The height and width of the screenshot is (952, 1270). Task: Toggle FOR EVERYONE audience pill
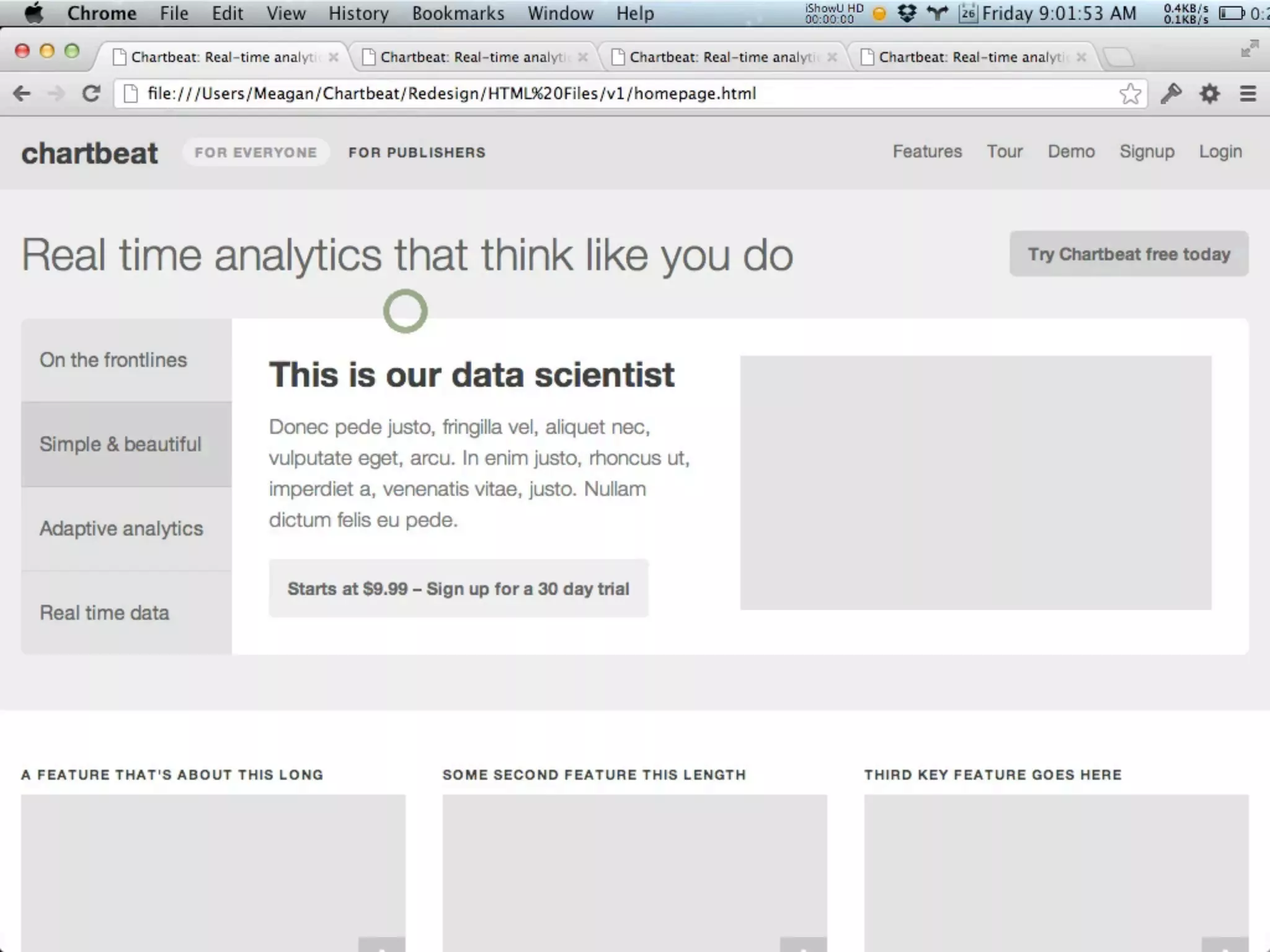tap(255, 152)
